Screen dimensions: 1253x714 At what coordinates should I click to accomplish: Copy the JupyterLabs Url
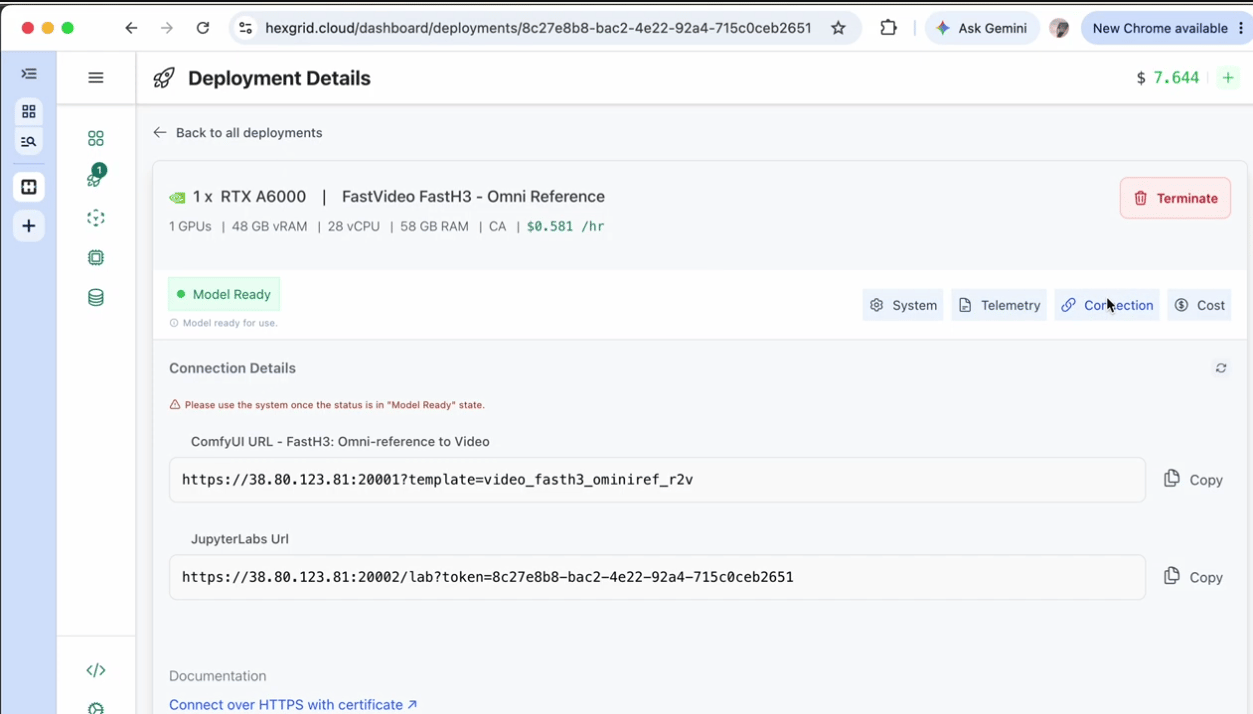point(1193,577)
